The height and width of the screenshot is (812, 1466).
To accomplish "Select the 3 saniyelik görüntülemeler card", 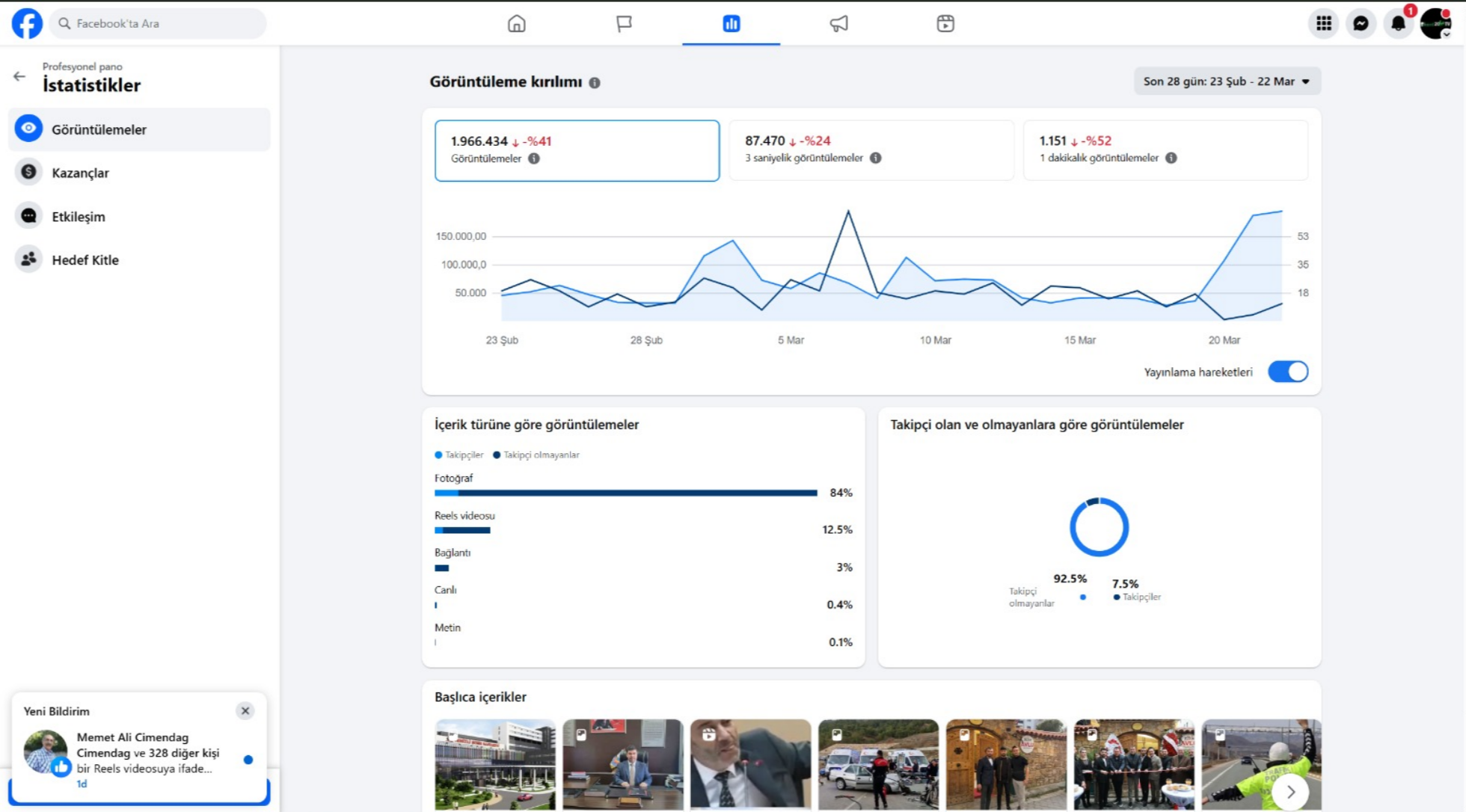I will (x=871, y=150).
